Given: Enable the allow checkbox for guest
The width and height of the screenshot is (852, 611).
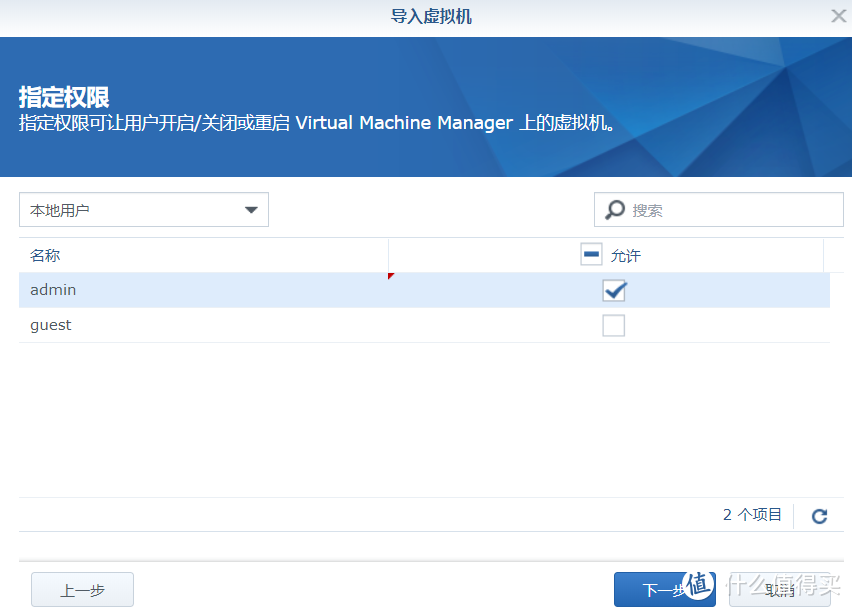Looking at the screenshot, I should [x=613, y=325].
